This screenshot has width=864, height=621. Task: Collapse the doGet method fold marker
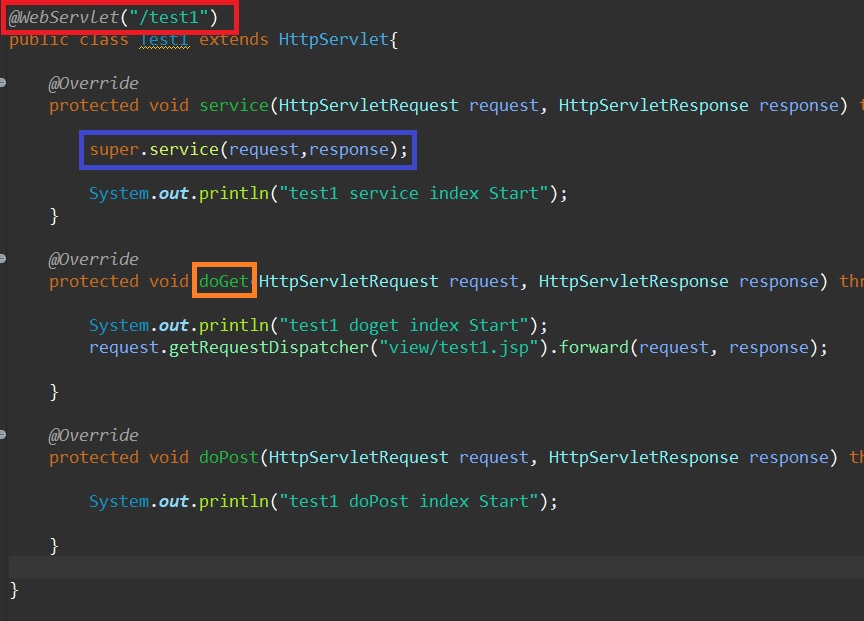click(x=2, y=258)
